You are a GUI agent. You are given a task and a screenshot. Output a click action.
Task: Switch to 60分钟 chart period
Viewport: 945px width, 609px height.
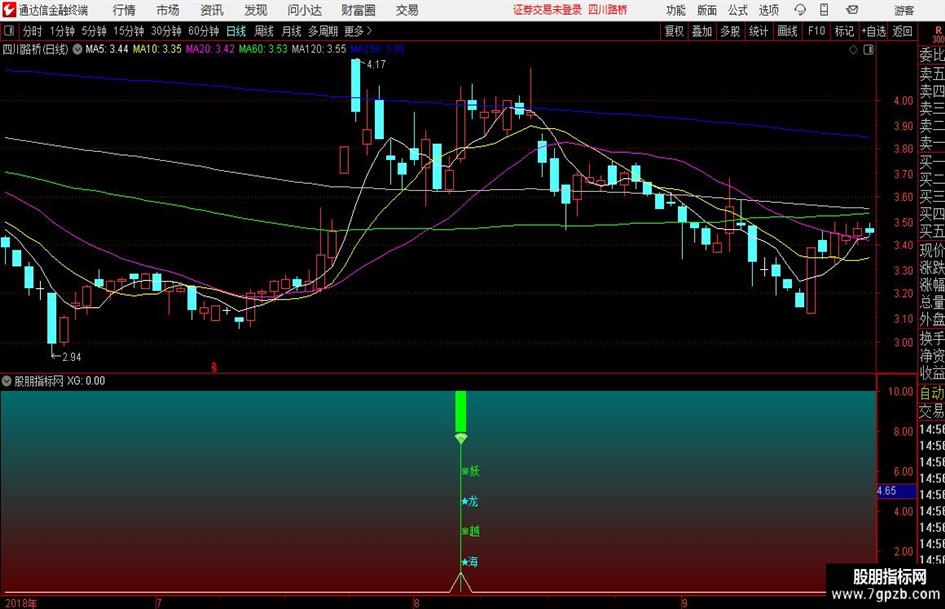(x=203, y=31)
